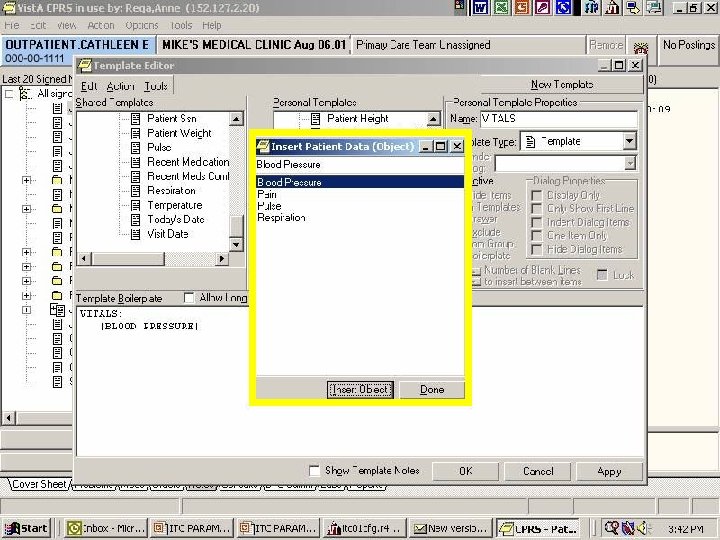Select Respiration in patient data object list
Image resolution: width=720 pixels, height=540 pixels.
point(360,218)
